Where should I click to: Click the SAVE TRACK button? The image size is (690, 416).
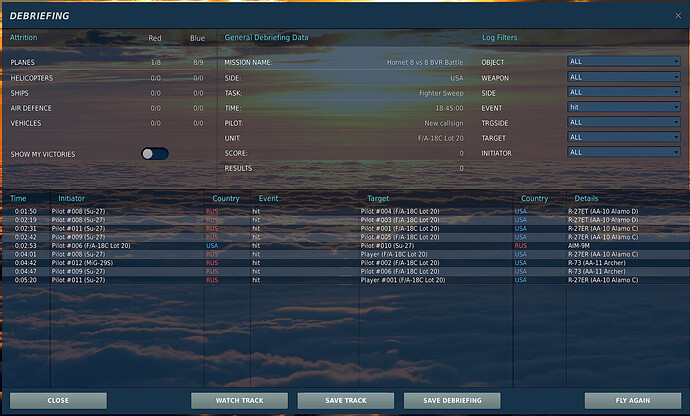[346, 400]
